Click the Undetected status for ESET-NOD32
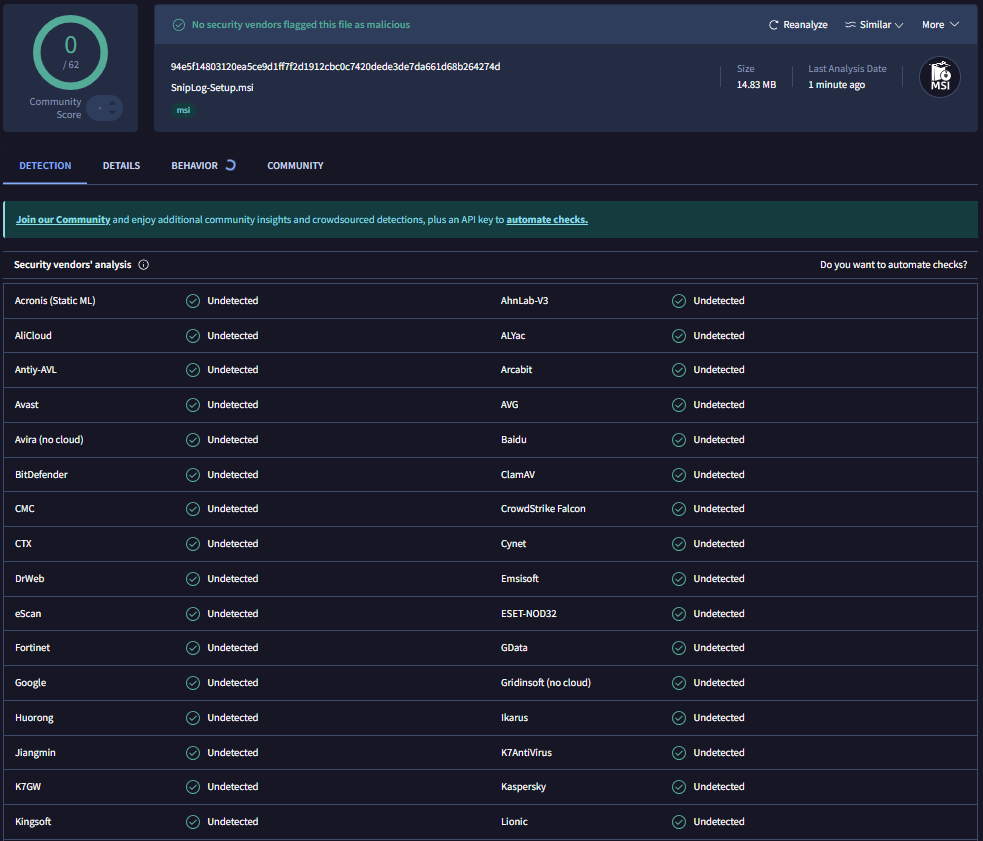This screenshot has height=841, width=983. [718, 613]
